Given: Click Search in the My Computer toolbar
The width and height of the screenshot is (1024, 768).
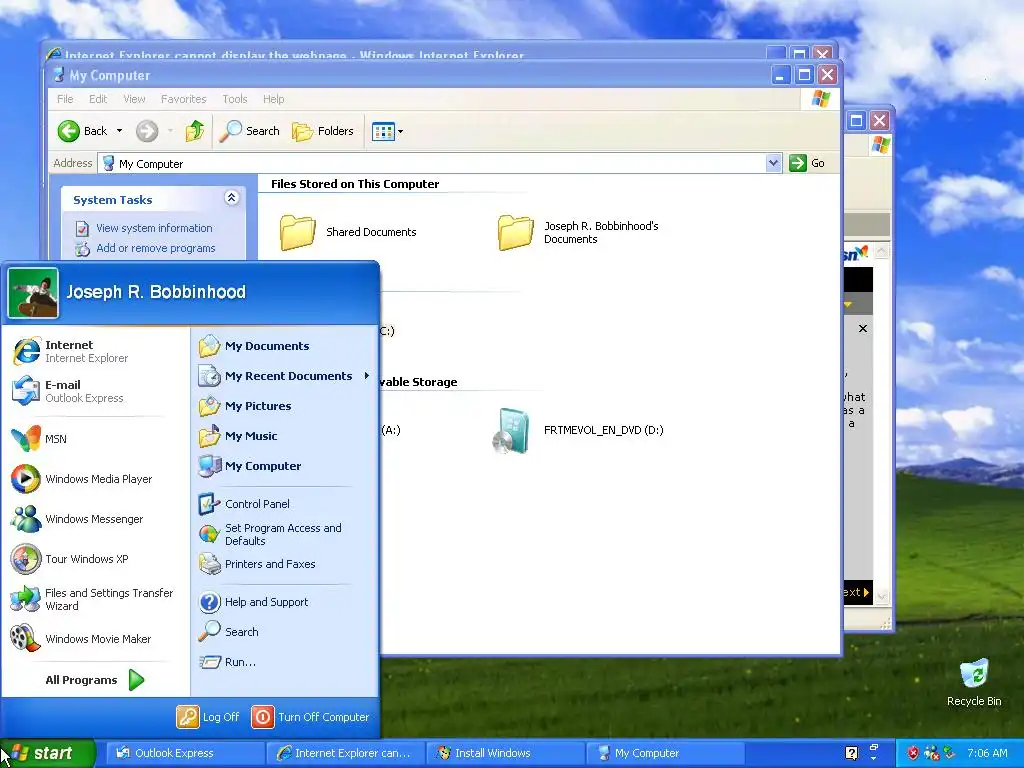Looking at the screenshot, I should coord(249,131).
